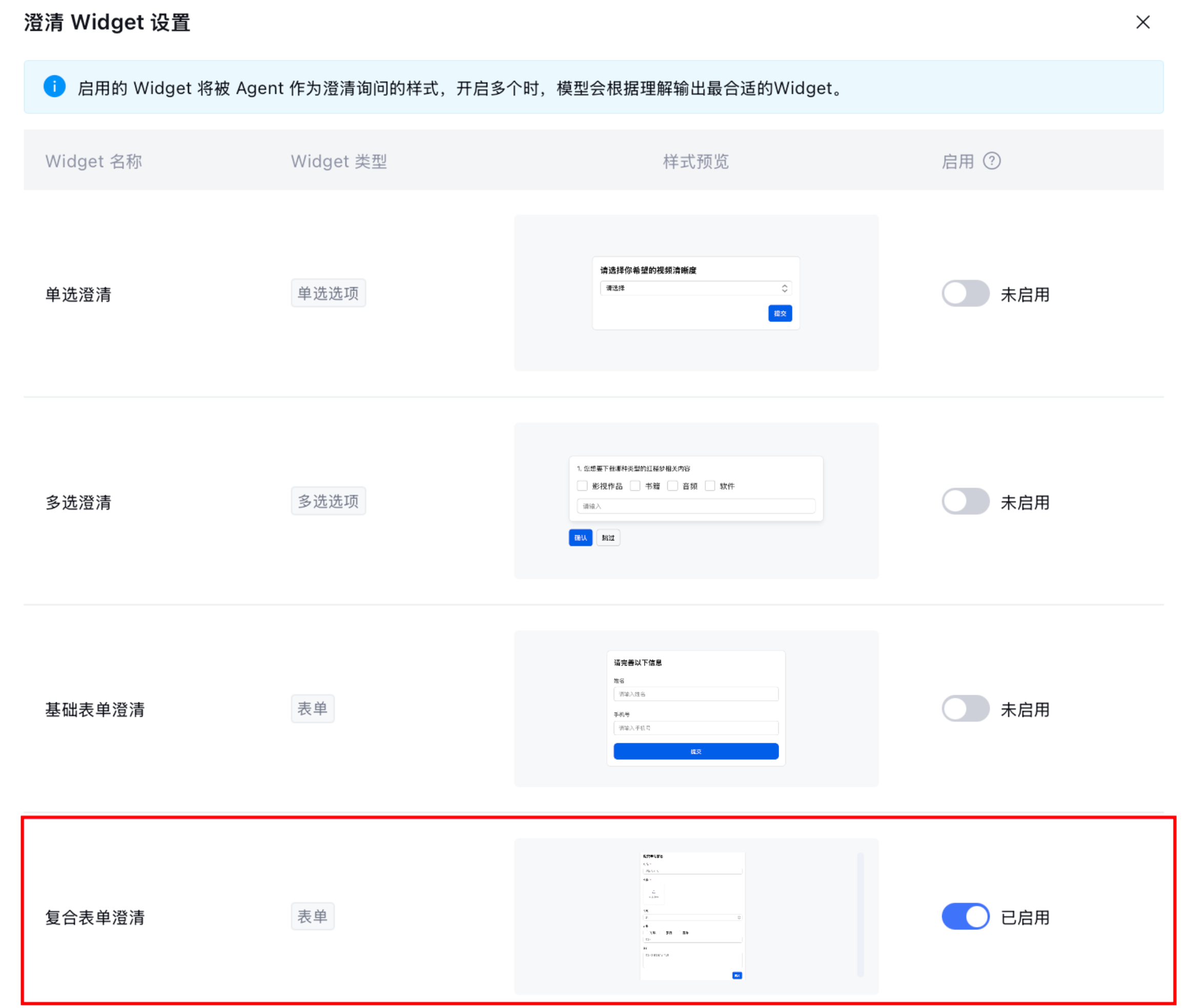Check the 影视作品 checkbox in the preview
The height and width of the screenshot is (1008, 1185).
click(582, 486)
